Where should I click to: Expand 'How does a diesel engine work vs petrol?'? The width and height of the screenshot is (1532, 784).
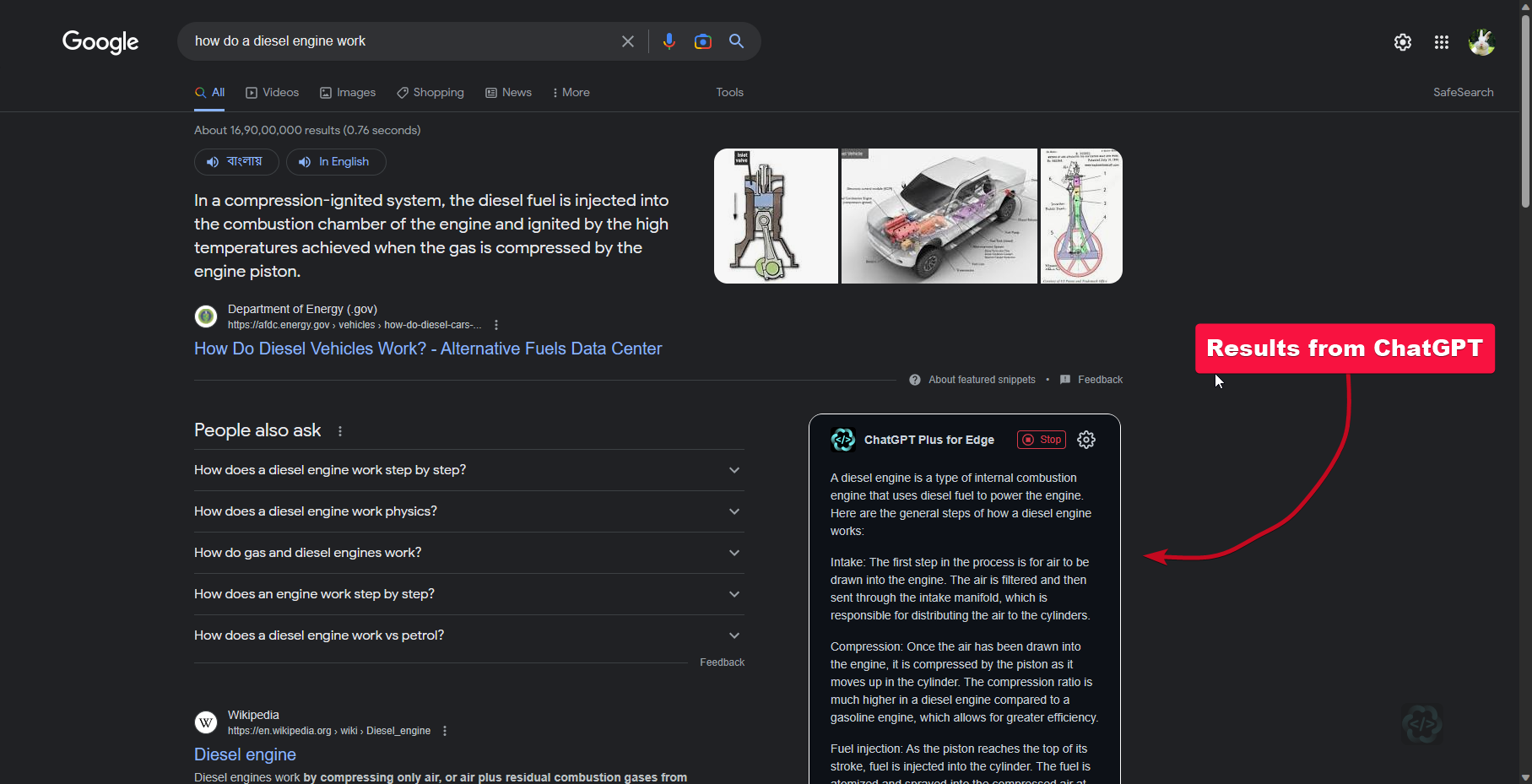469,635
